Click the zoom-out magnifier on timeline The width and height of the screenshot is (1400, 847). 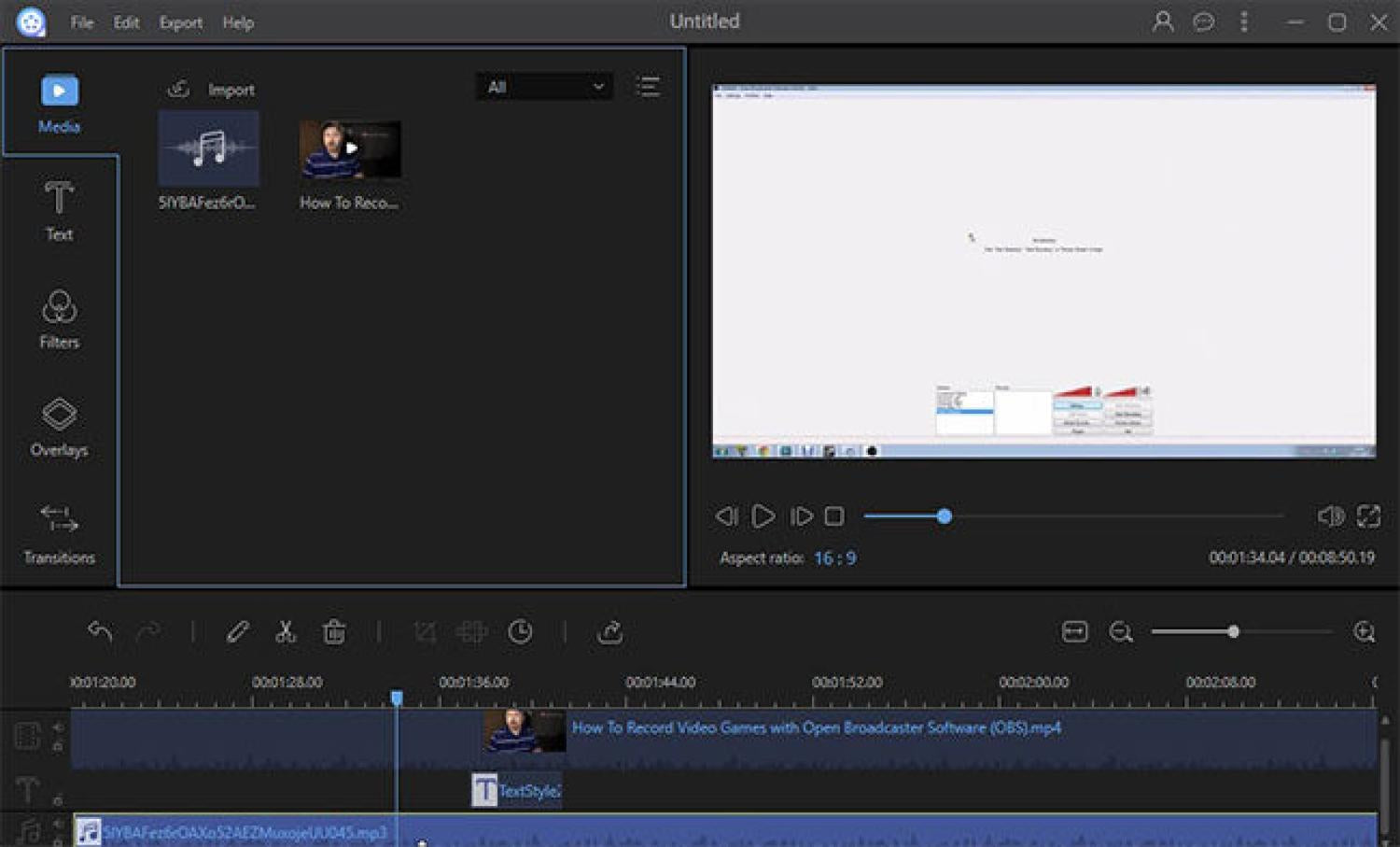(1121, 632)
